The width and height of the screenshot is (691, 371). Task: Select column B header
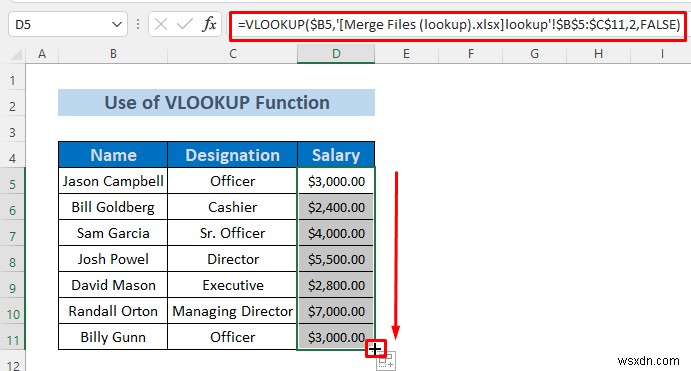click(113, 54)
